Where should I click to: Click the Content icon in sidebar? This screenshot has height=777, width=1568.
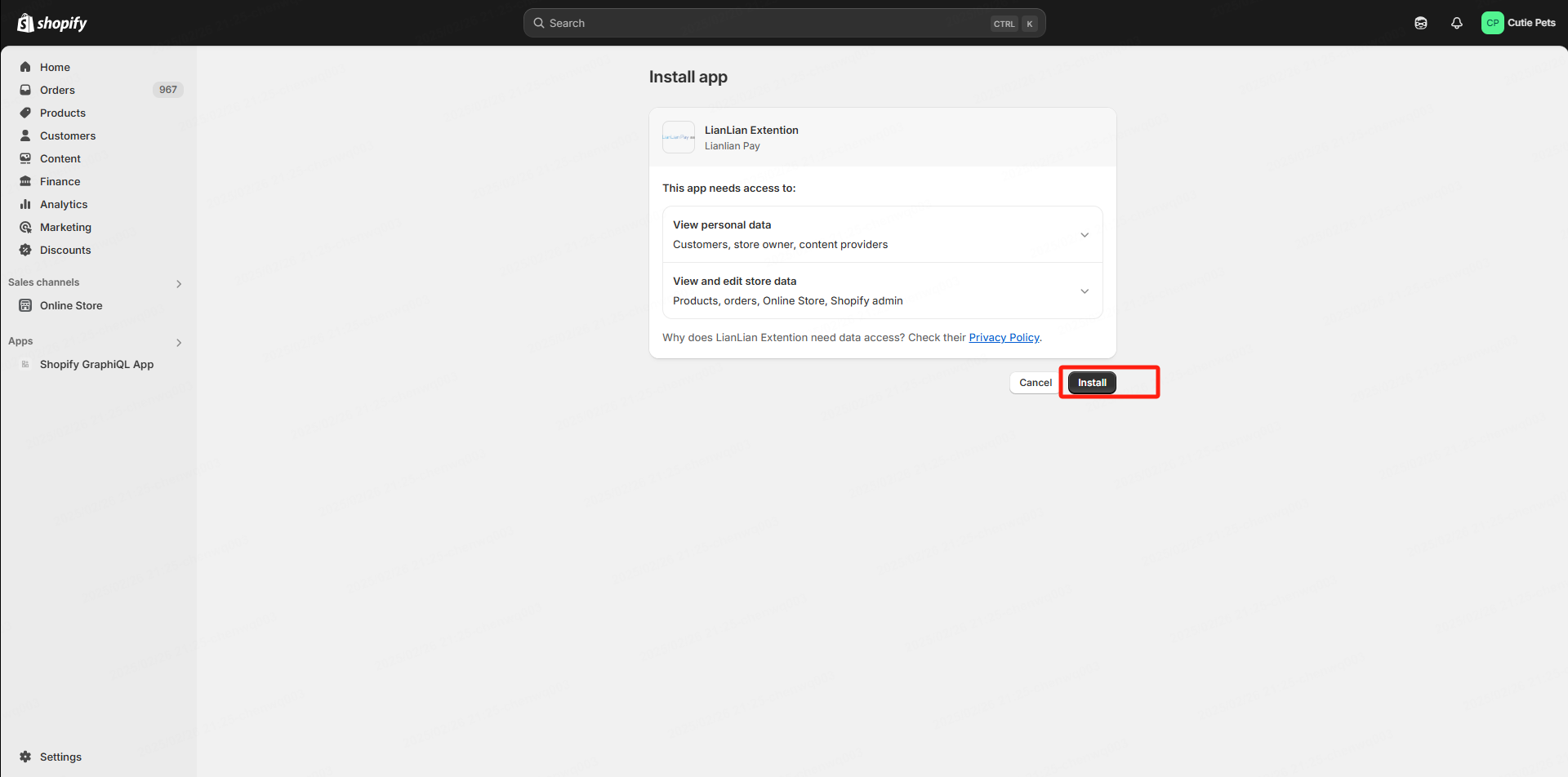pos(25,158)
